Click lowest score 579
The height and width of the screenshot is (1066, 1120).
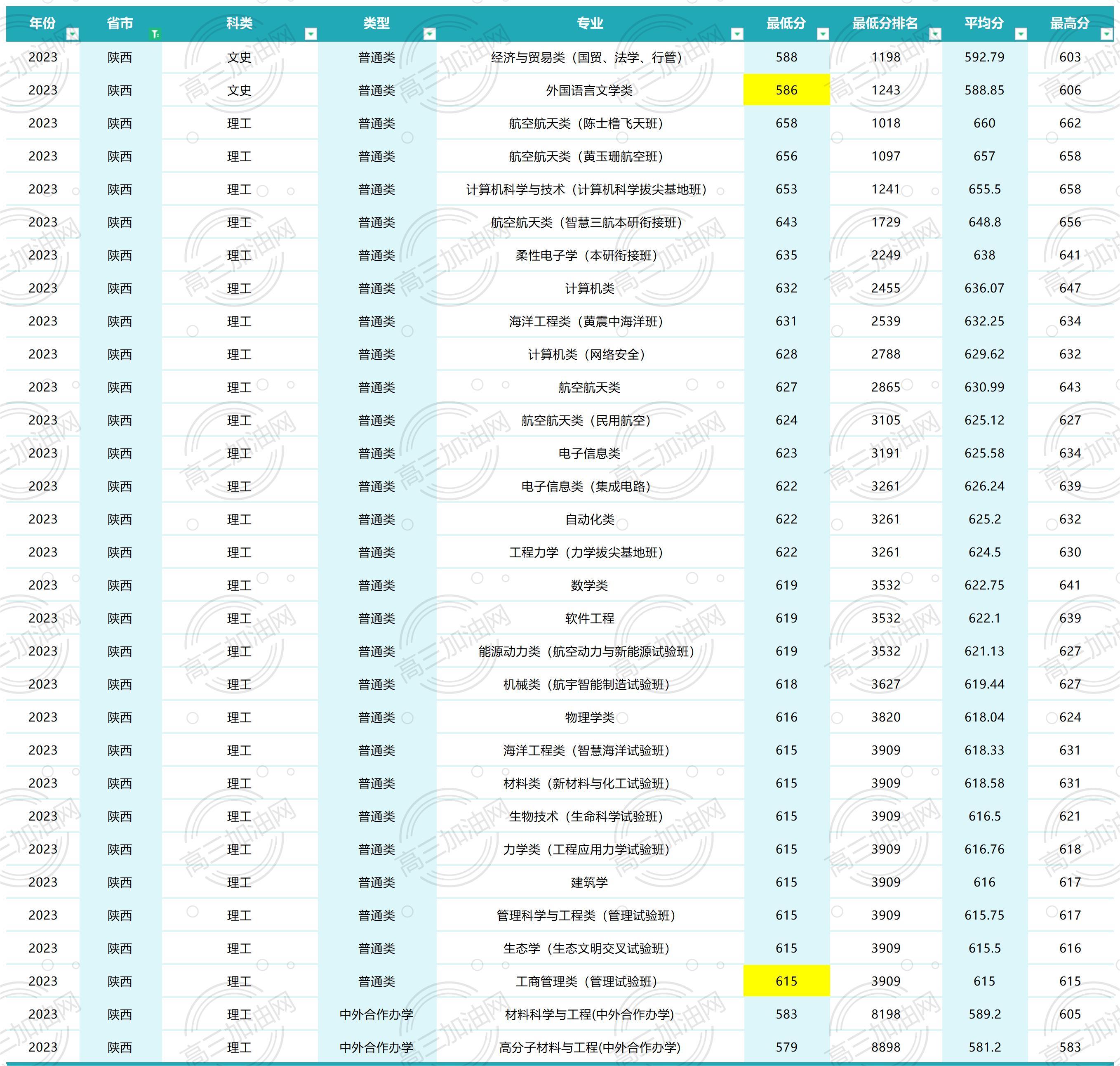(x=787, y=1047)
